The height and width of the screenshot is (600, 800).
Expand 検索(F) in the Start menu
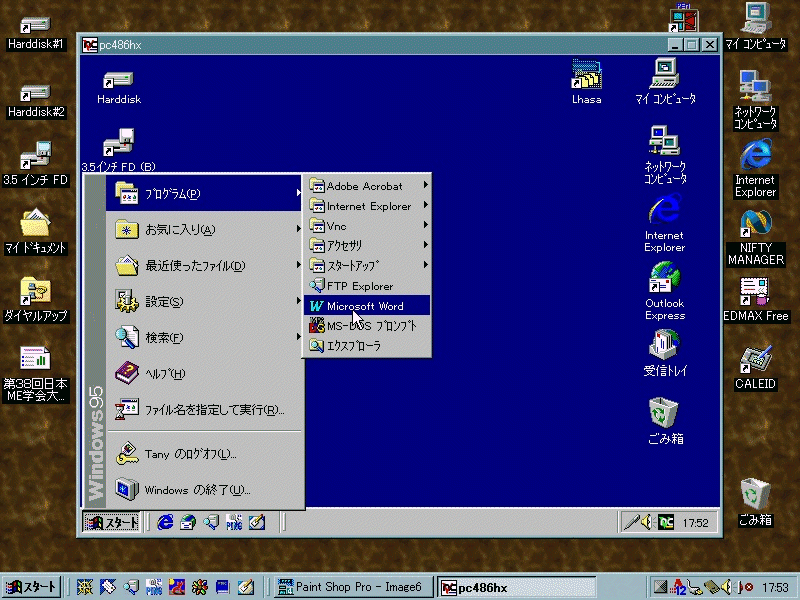point(204,337)
